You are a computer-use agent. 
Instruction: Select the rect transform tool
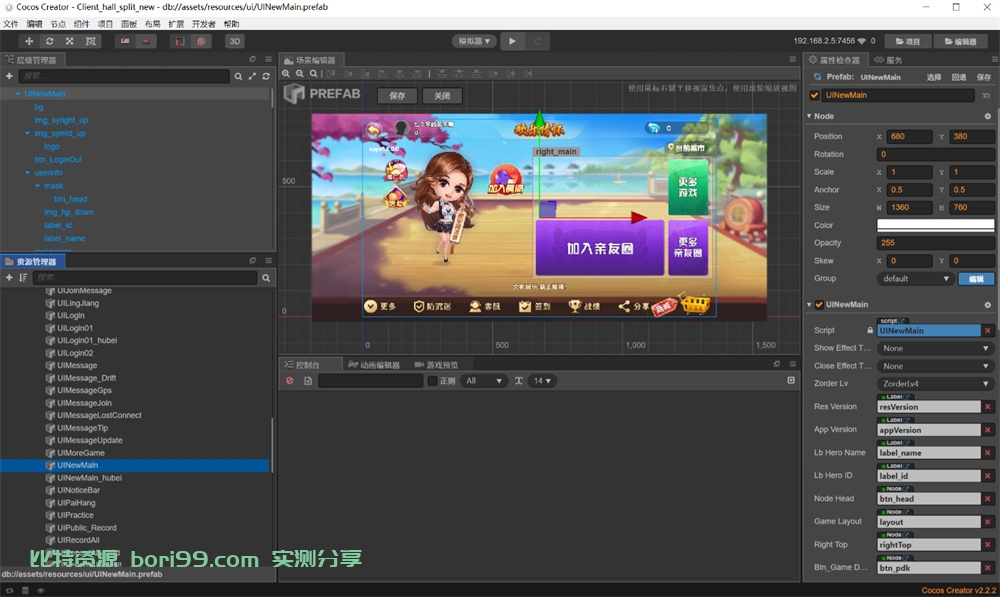[91, 41]
